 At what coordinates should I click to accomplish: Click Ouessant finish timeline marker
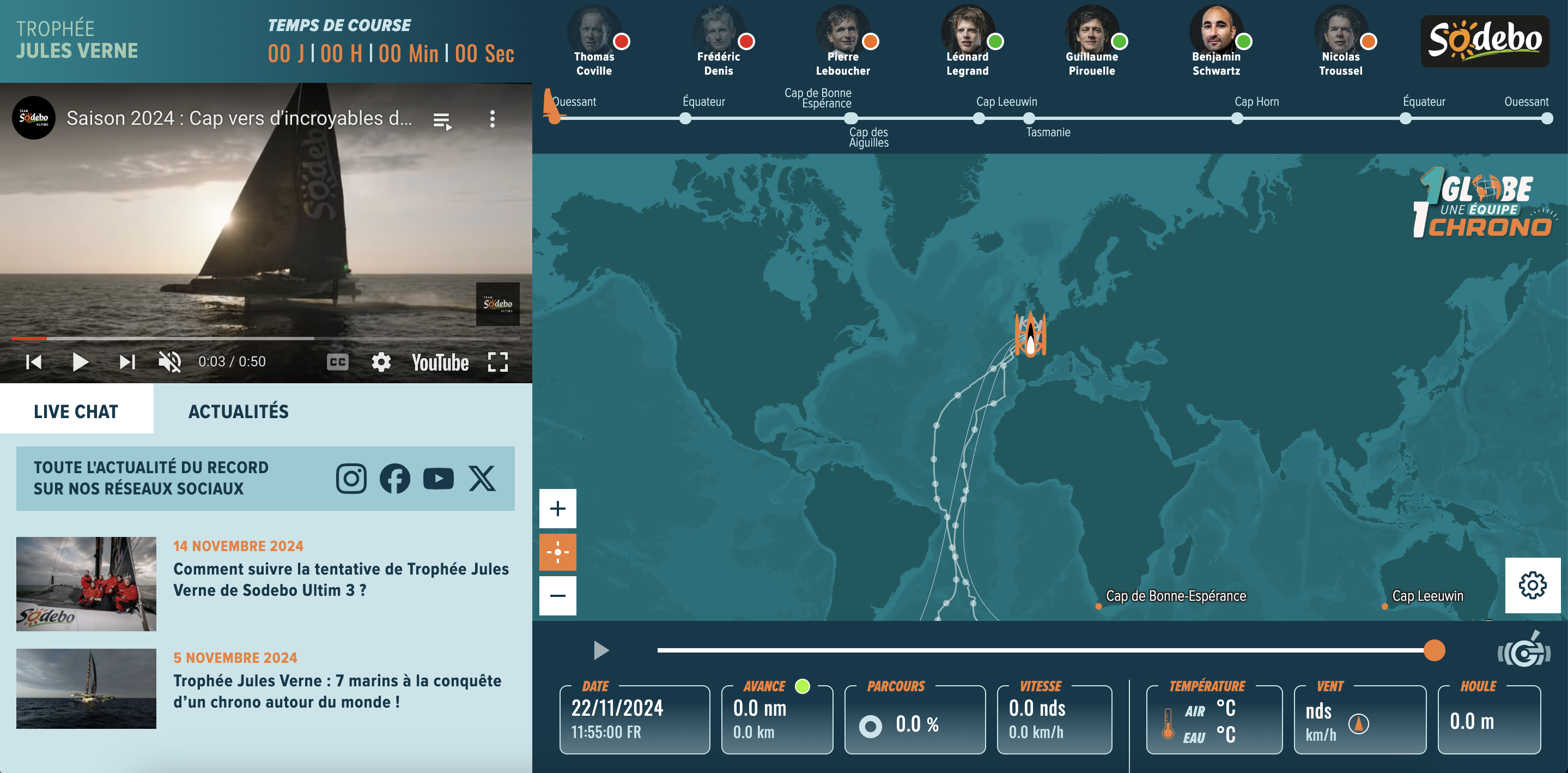(1547, 119)
